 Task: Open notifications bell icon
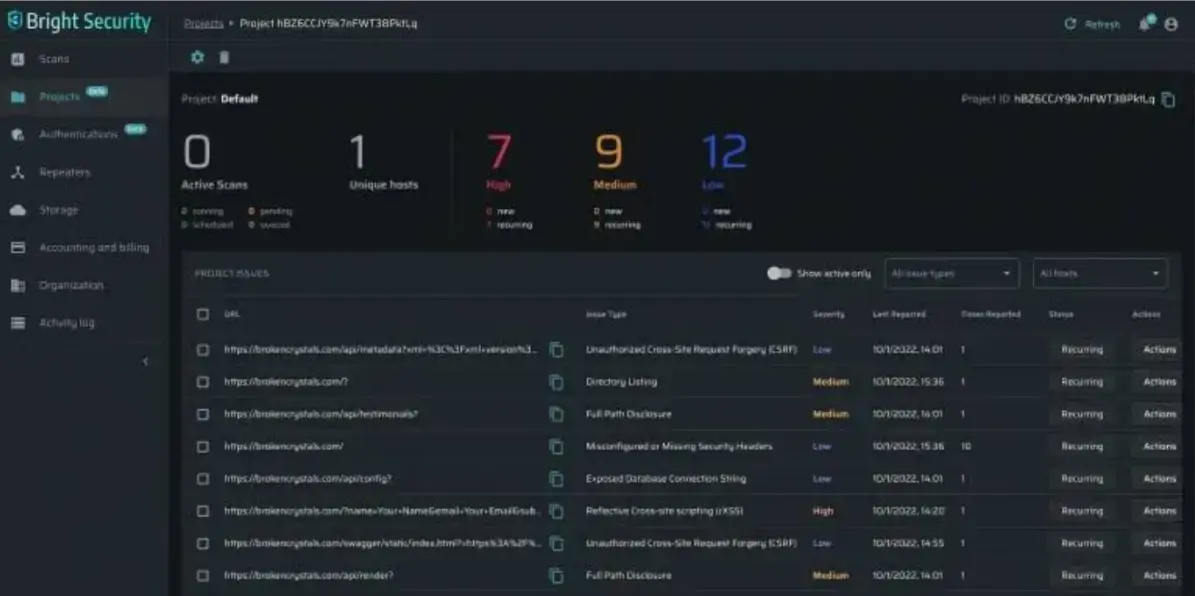[1145, 24]
